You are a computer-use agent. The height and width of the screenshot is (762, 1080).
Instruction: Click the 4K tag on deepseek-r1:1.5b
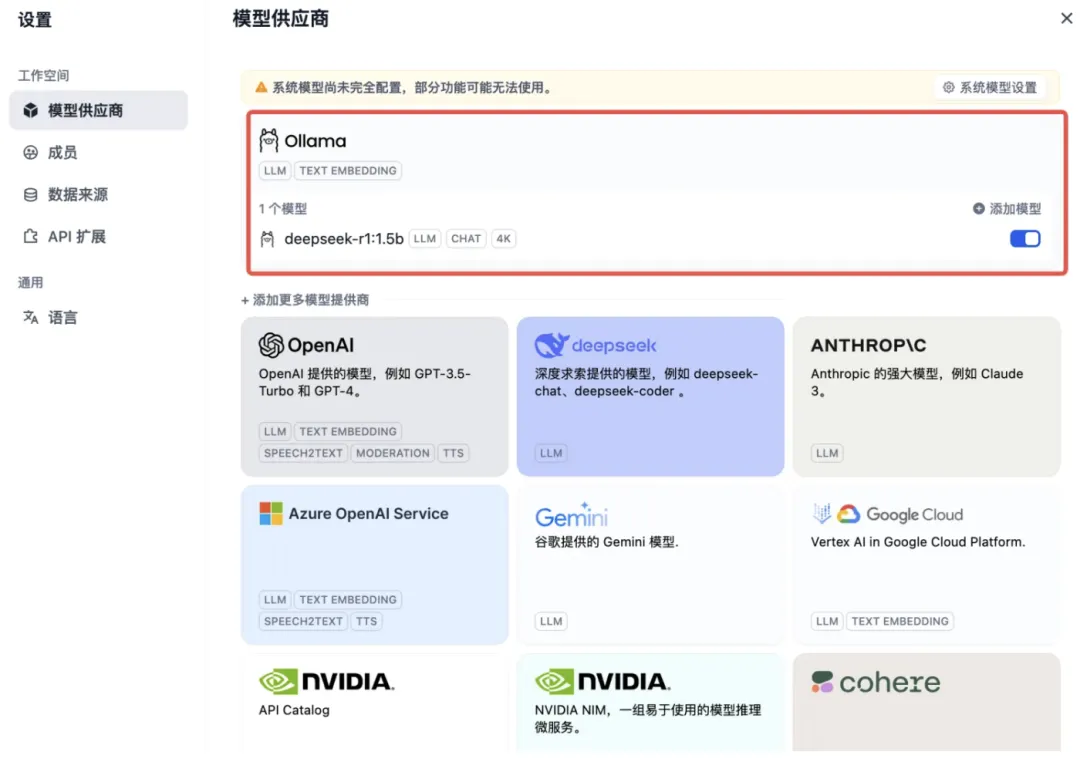click(x=503, y=239)
